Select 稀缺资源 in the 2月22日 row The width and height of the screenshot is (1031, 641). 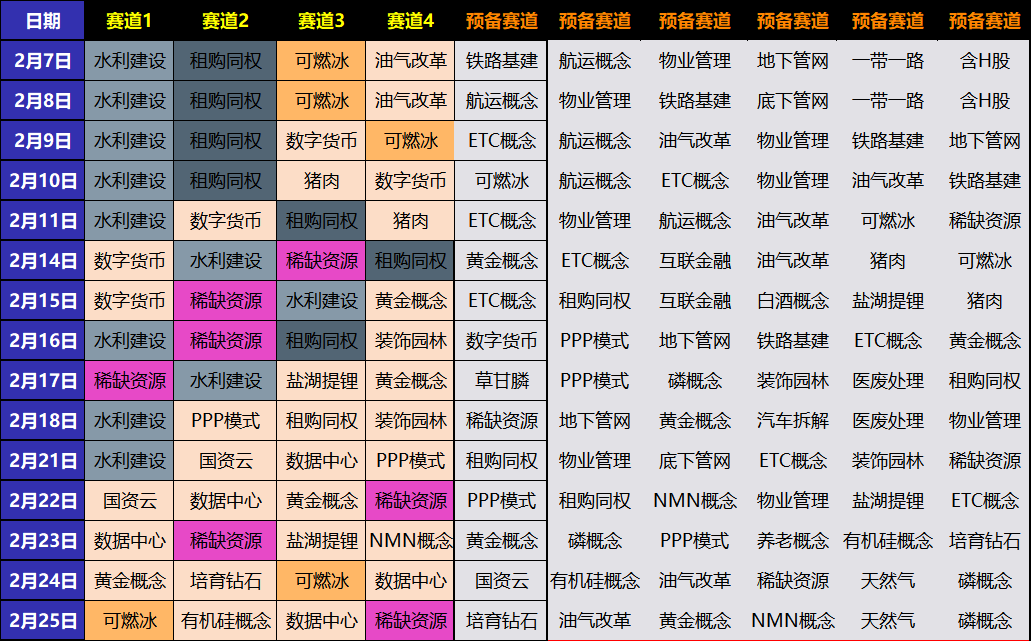pyautogui.click(x=410, y=501)
